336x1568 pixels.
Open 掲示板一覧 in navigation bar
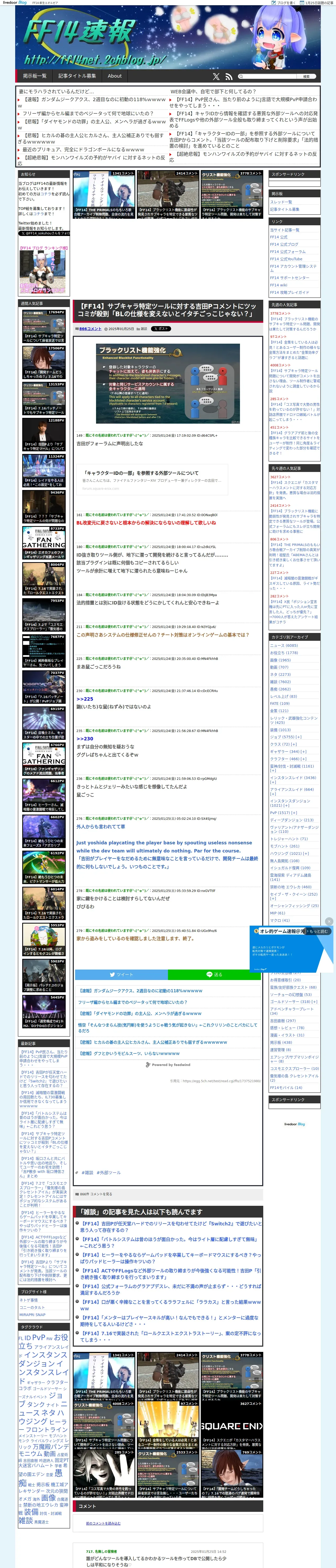pos(35,76)
